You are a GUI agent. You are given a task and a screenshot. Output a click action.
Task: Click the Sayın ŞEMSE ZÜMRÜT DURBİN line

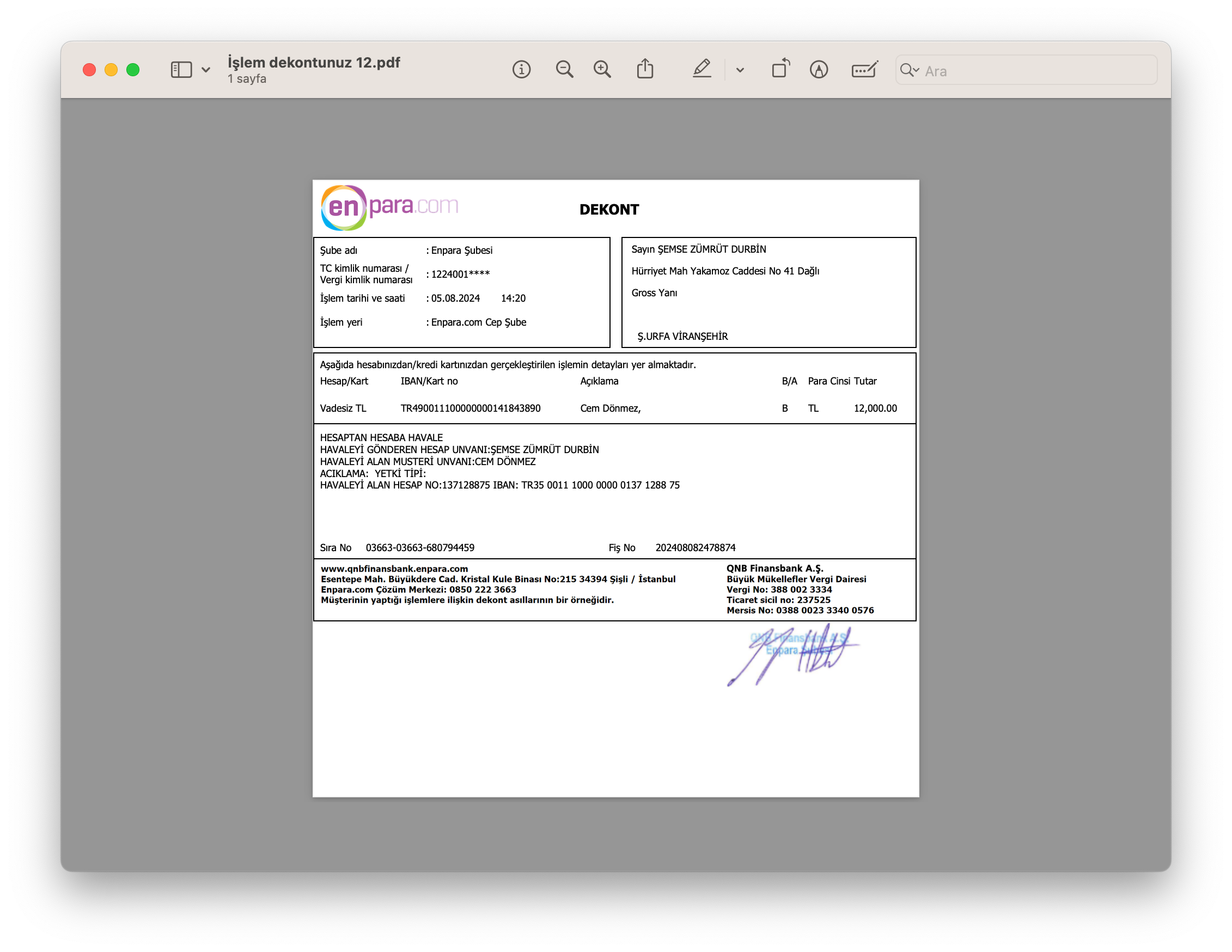(698, 249)
